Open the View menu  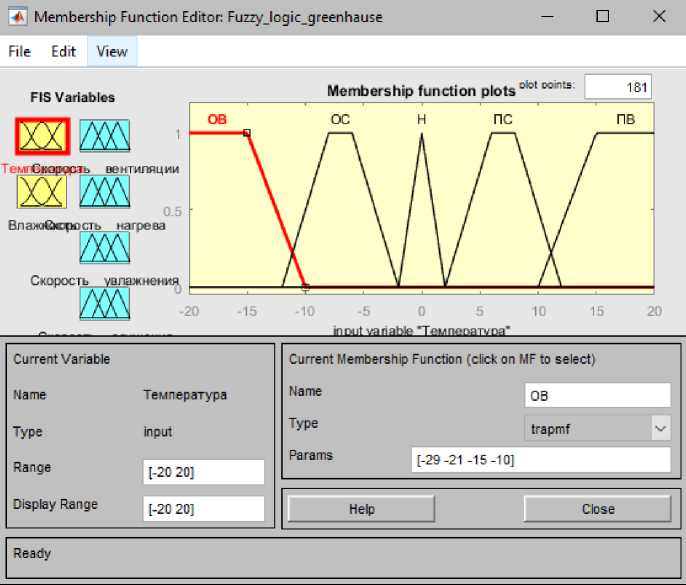[x=112, y=51]
